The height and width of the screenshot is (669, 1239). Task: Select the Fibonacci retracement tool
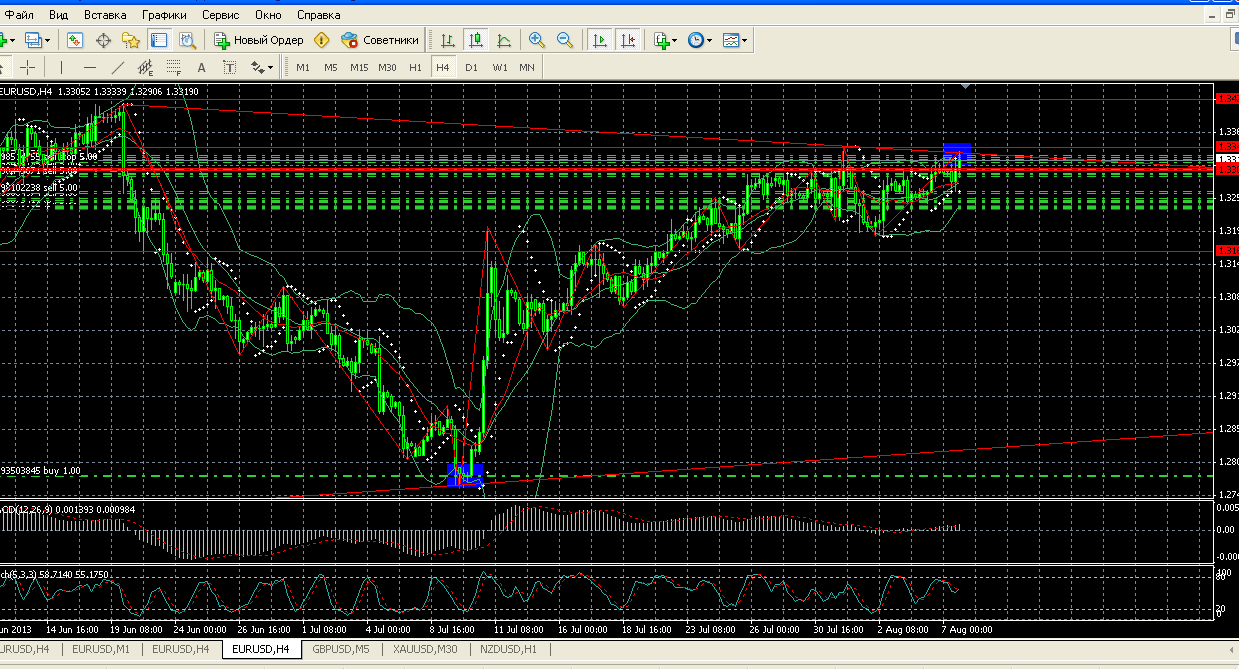(174, 67)
